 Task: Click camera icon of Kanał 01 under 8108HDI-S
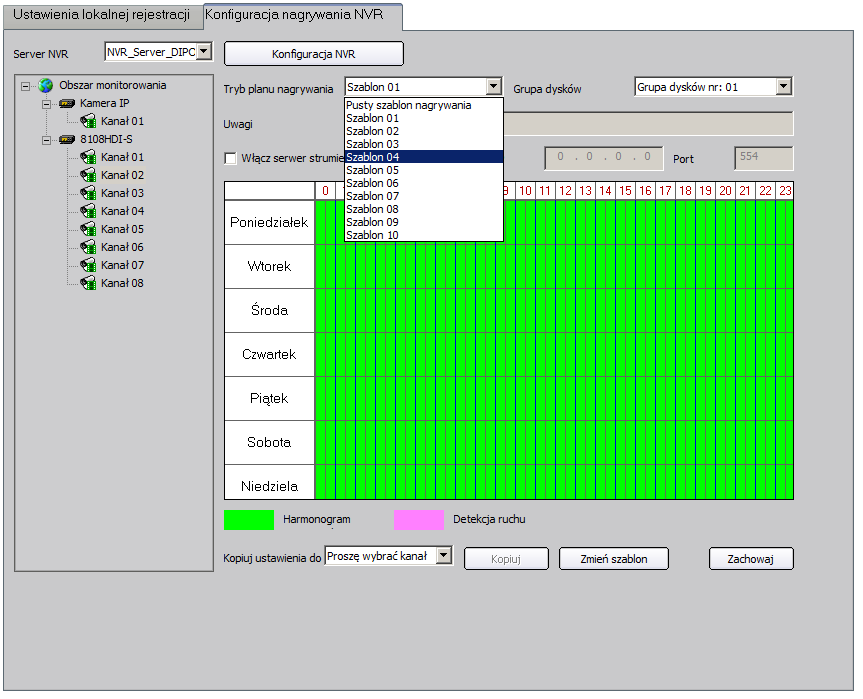point(88,157)
